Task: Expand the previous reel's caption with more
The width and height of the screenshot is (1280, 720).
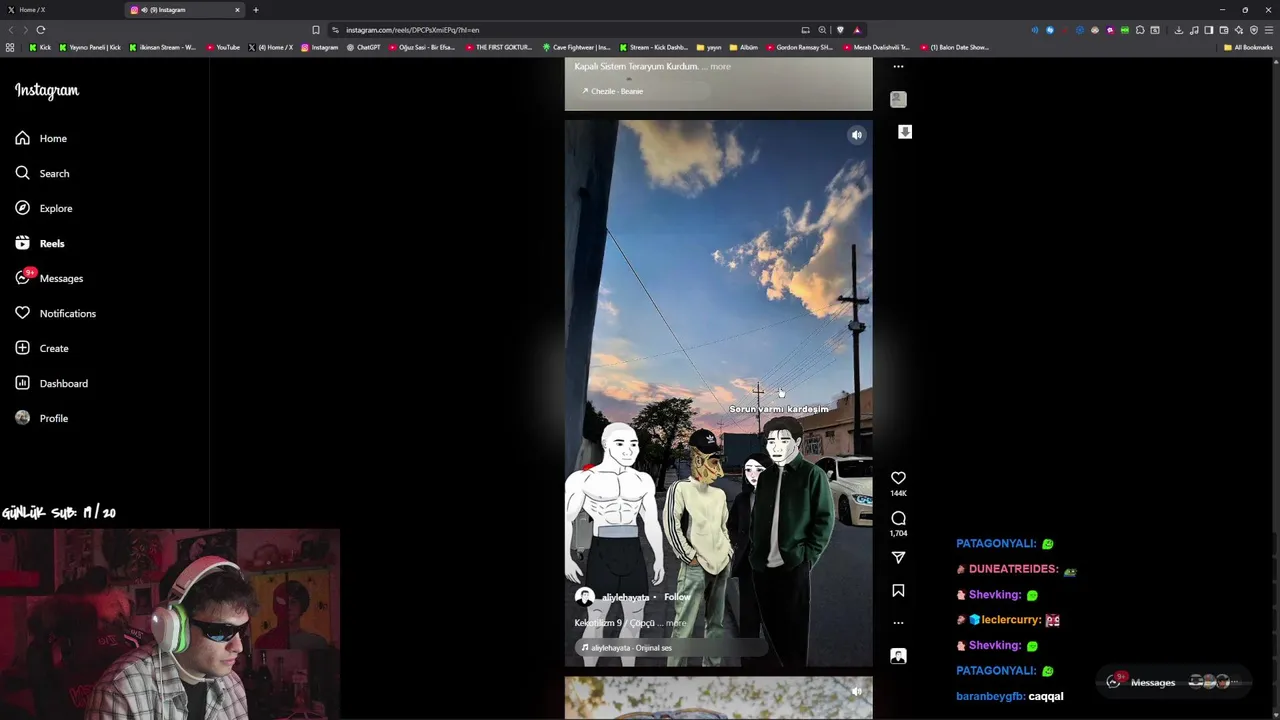Action: pos(720,67)
